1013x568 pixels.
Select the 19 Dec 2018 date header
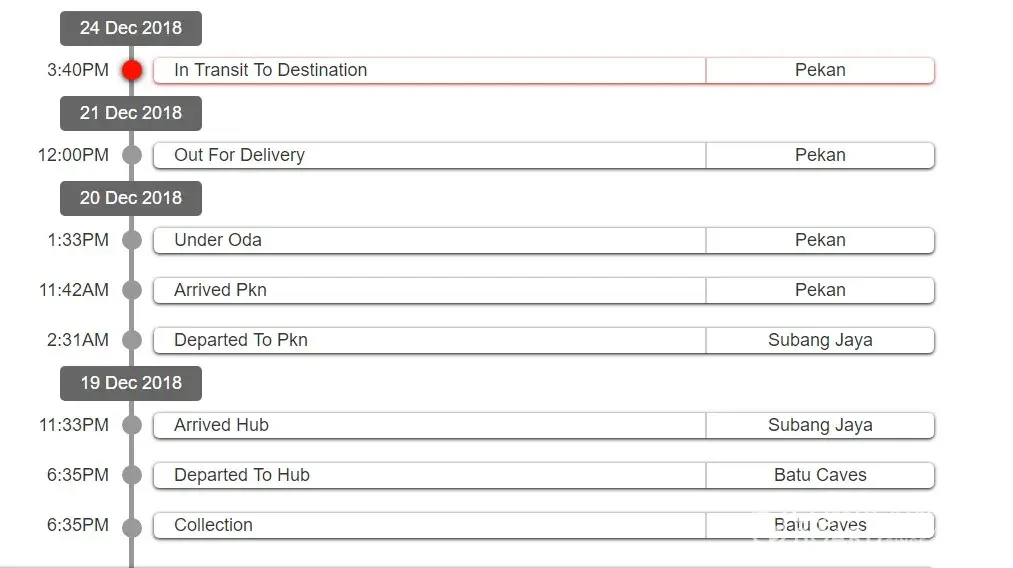pos(131,383)
